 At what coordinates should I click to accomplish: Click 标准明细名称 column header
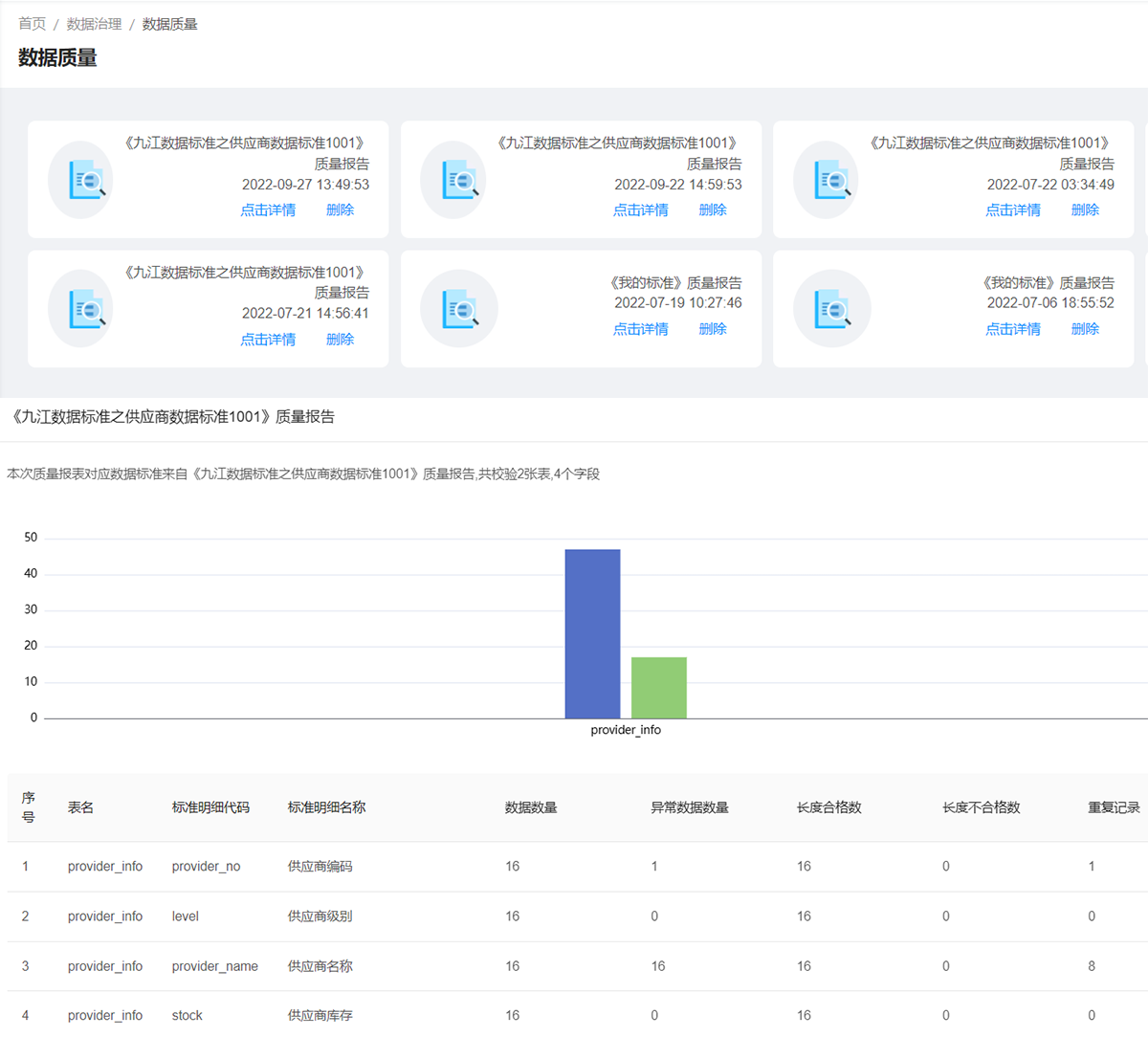tap(326, 807)
